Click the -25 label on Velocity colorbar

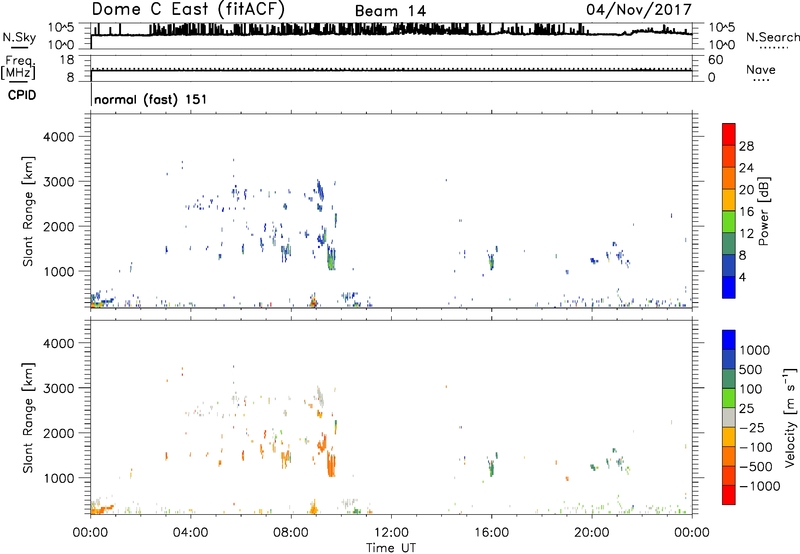click(x=752, y=427)
